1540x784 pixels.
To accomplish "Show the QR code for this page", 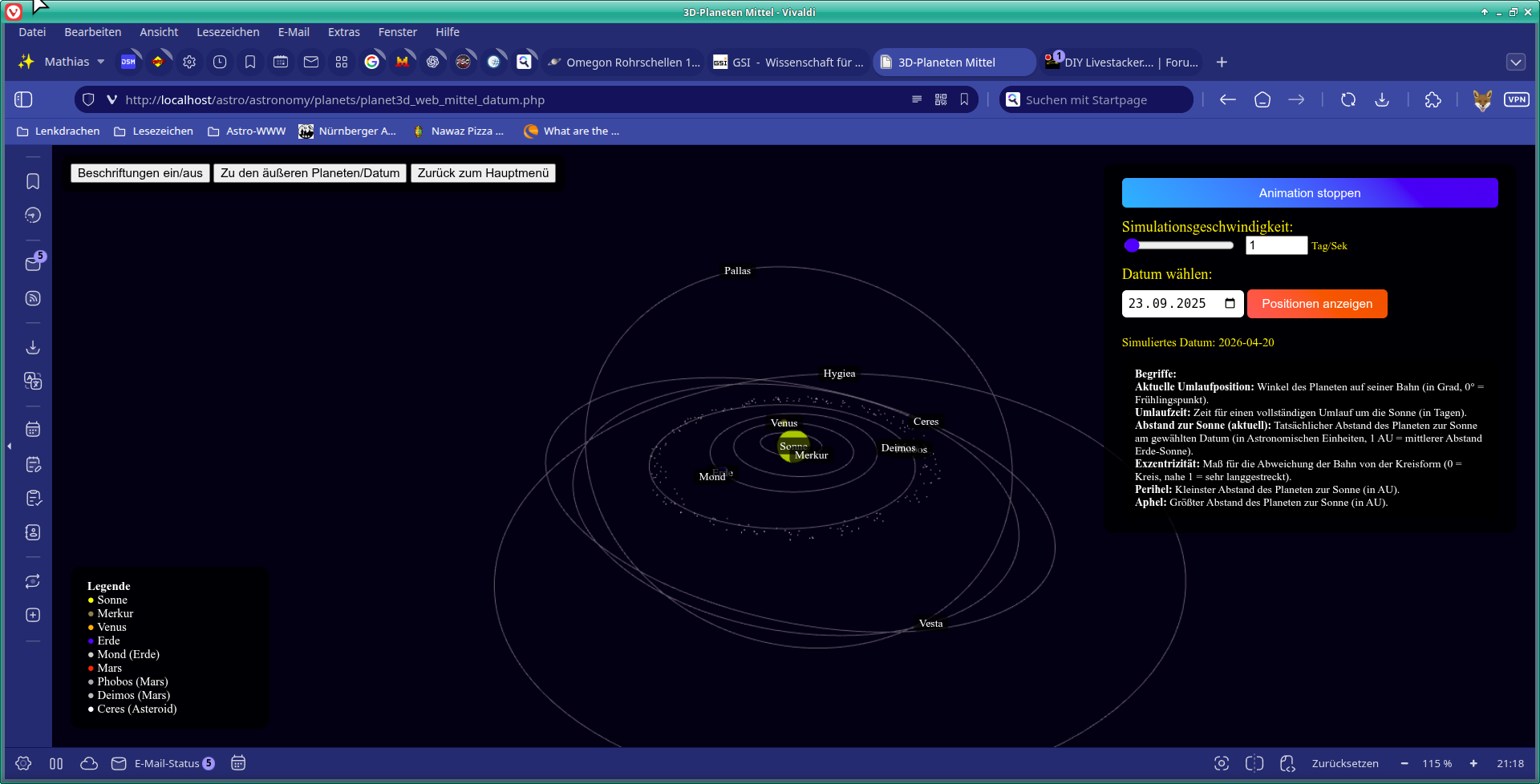I will click(941, 99).
